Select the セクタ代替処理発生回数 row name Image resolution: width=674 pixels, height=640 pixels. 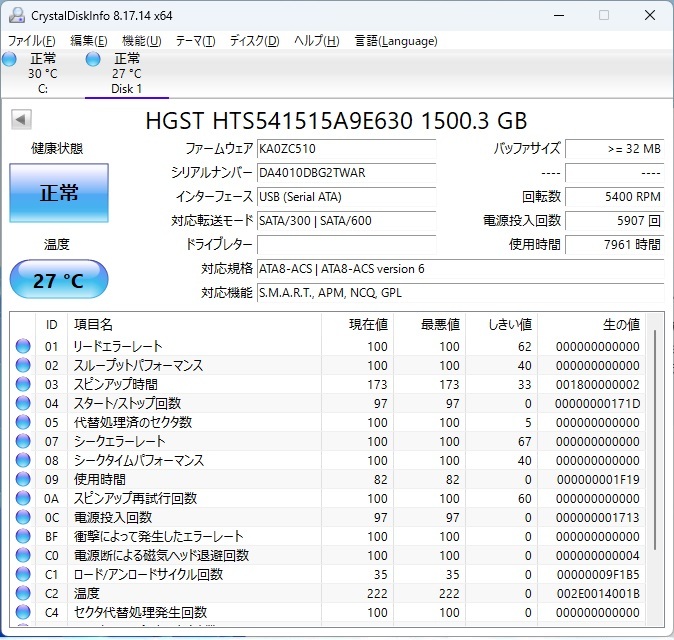(140, 612)
